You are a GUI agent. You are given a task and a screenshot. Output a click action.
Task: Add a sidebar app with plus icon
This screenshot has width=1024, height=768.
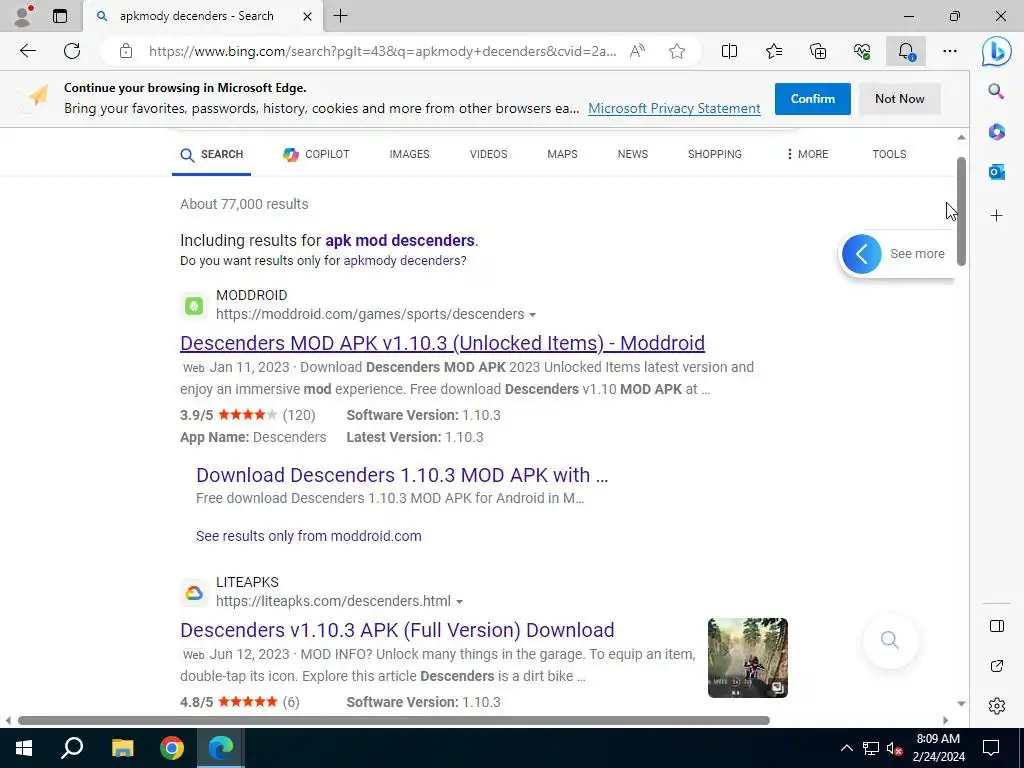[x=996, y=216]
